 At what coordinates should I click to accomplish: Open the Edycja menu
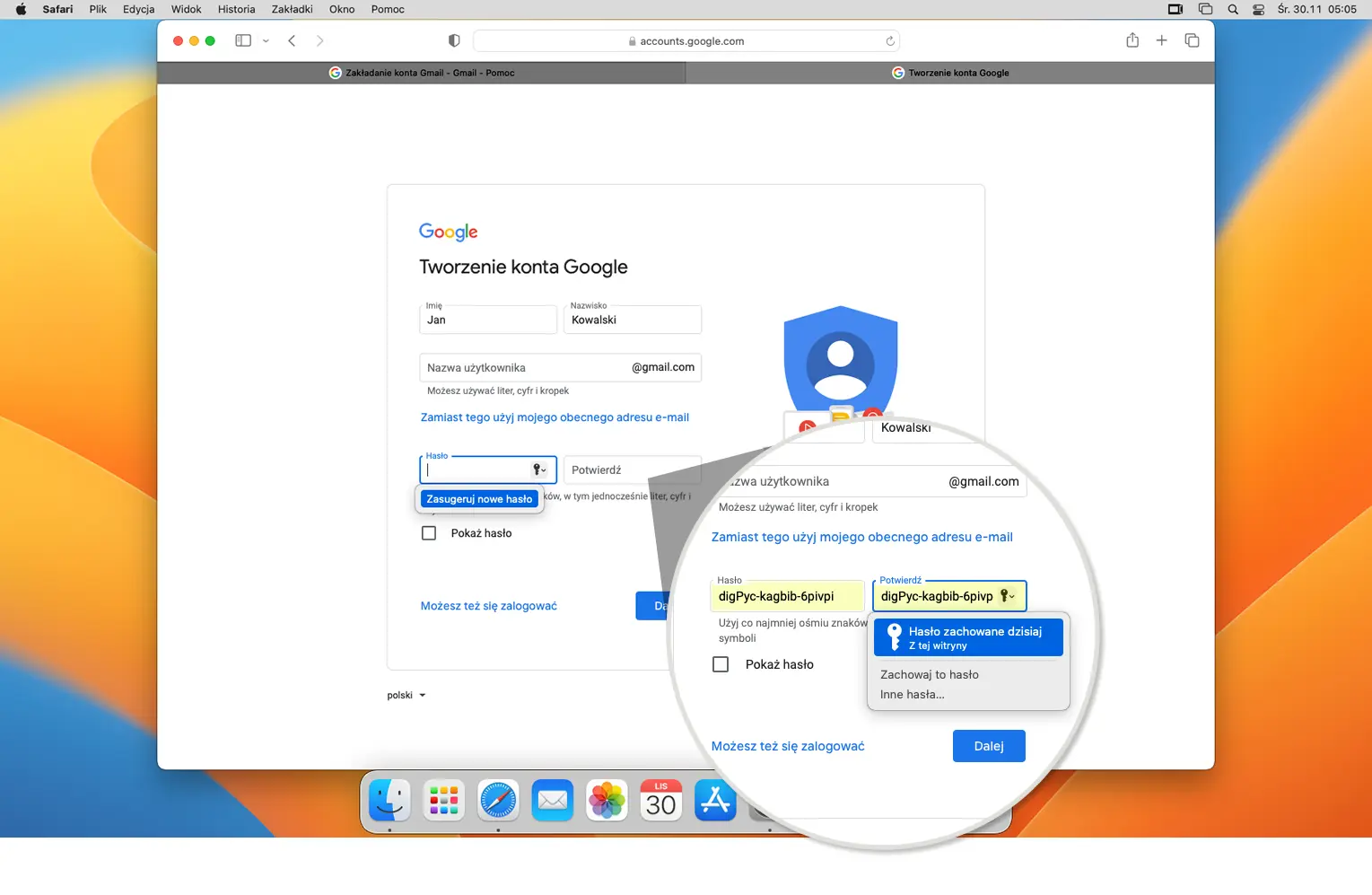pos(138,9)
